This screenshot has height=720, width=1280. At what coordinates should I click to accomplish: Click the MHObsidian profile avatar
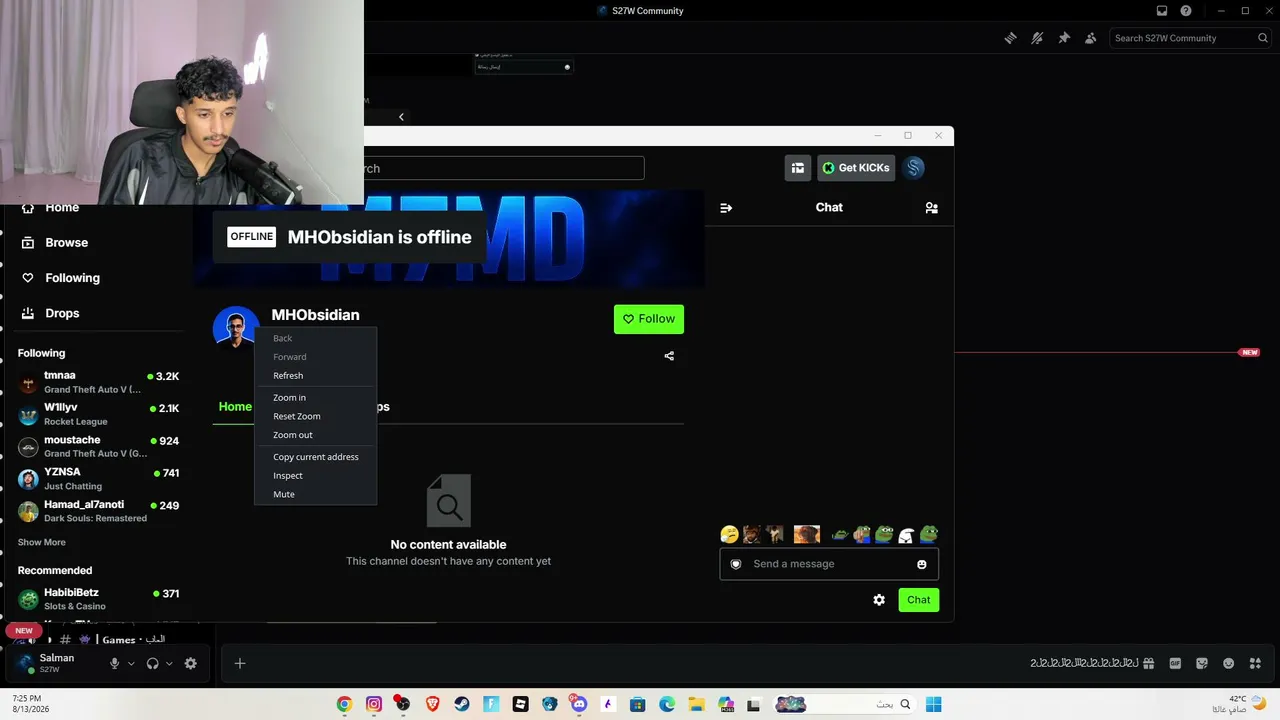tap(236, 327)
